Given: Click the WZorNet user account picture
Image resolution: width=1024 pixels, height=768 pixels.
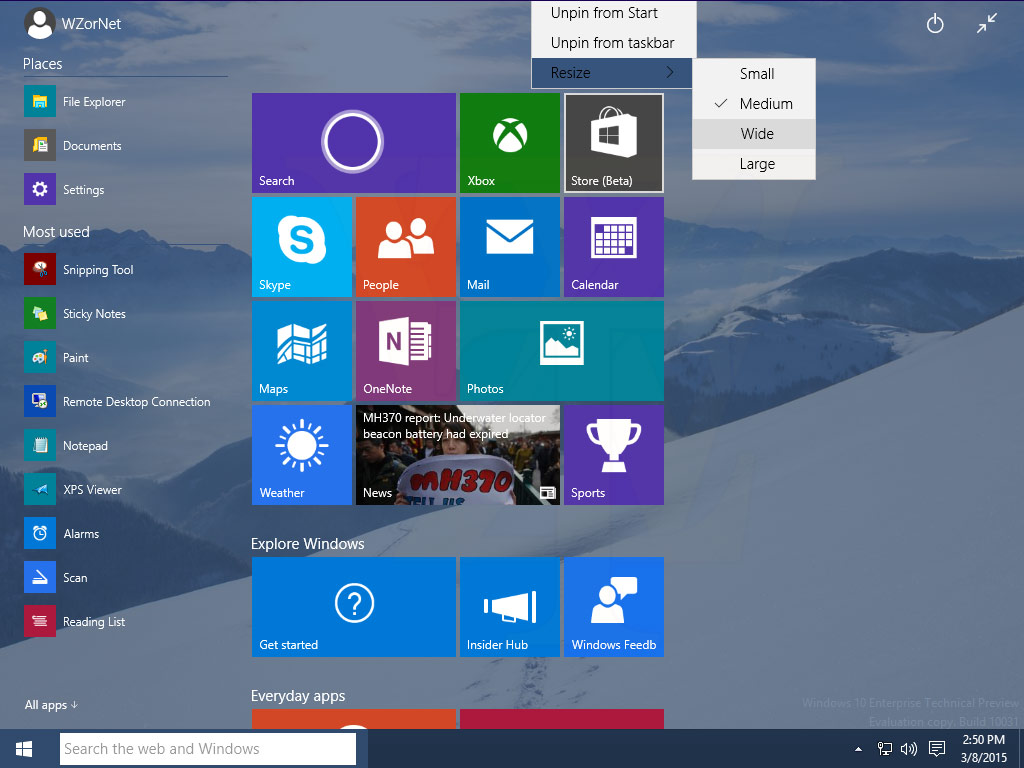Looking at the screenshot, I should click(x=39, y=24).
